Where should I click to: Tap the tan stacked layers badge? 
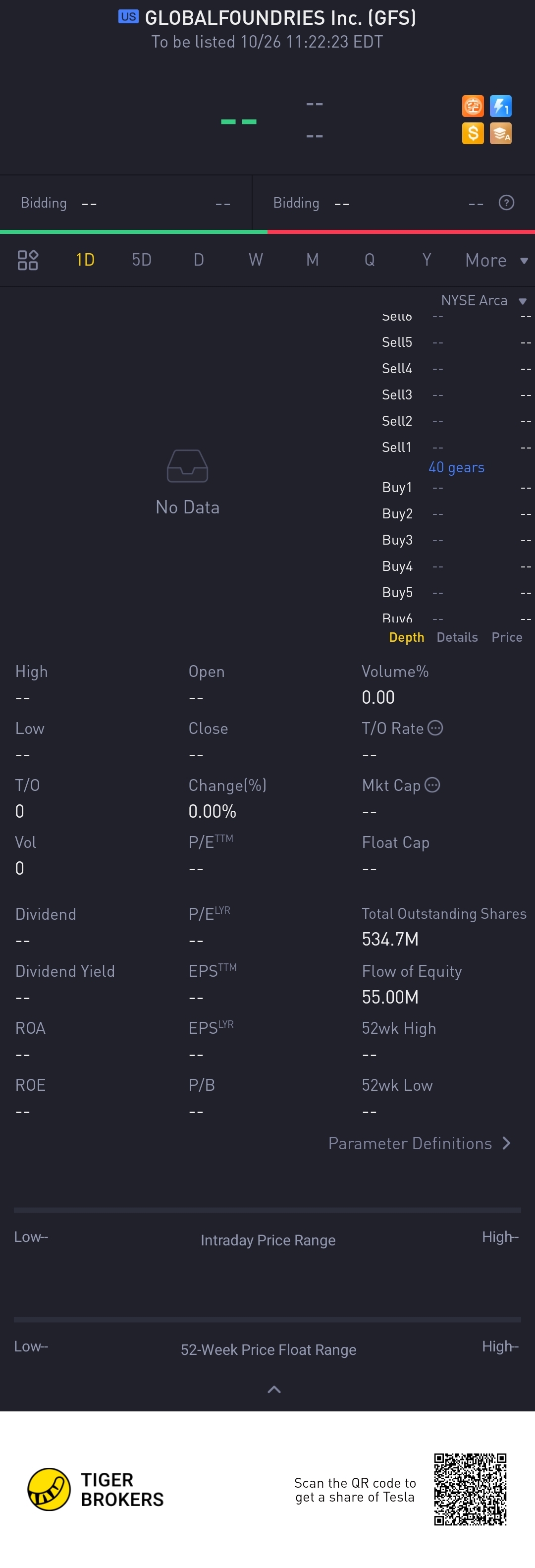pos(501,133)
